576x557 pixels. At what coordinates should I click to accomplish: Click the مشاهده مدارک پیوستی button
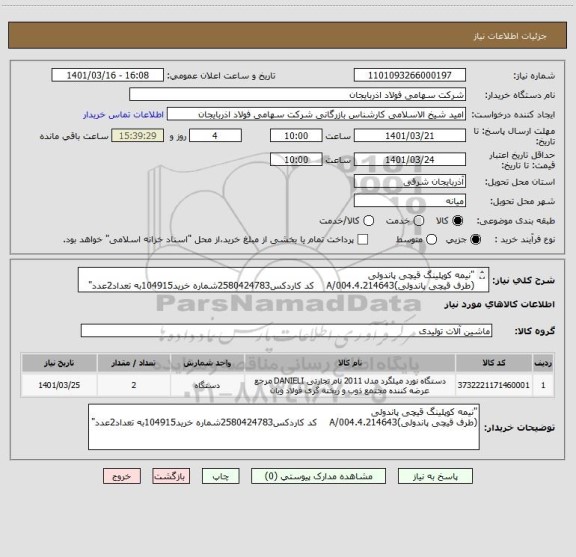[x=318, y=476]
